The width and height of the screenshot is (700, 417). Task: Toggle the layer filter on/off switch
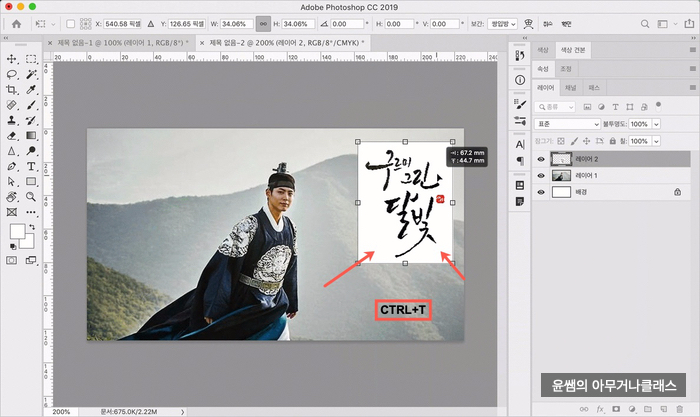(x=658, y=106)
